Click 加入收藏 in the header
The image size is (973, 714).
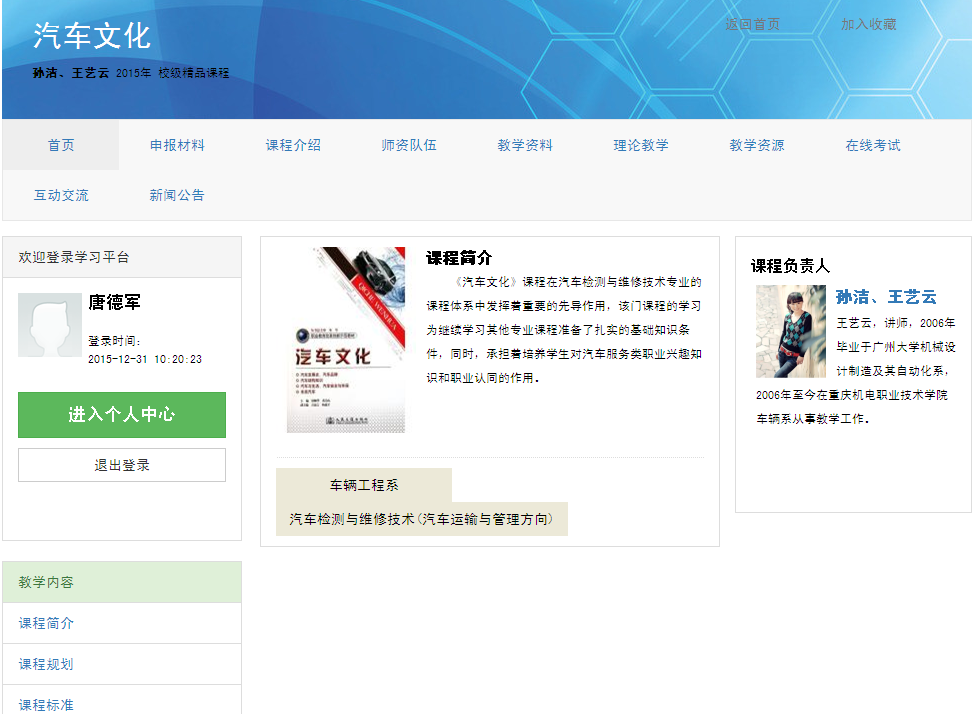click(x=868, y=24)
